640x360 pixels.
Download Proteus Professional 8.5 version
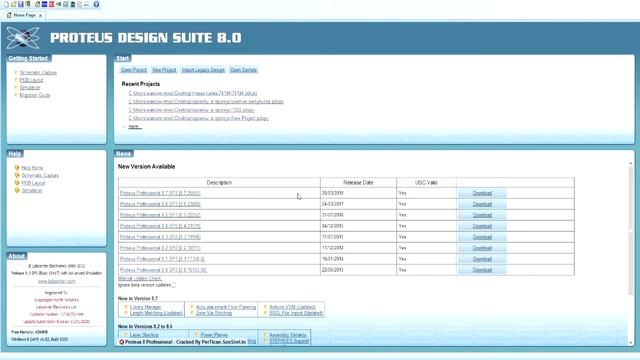coord(482,215)
